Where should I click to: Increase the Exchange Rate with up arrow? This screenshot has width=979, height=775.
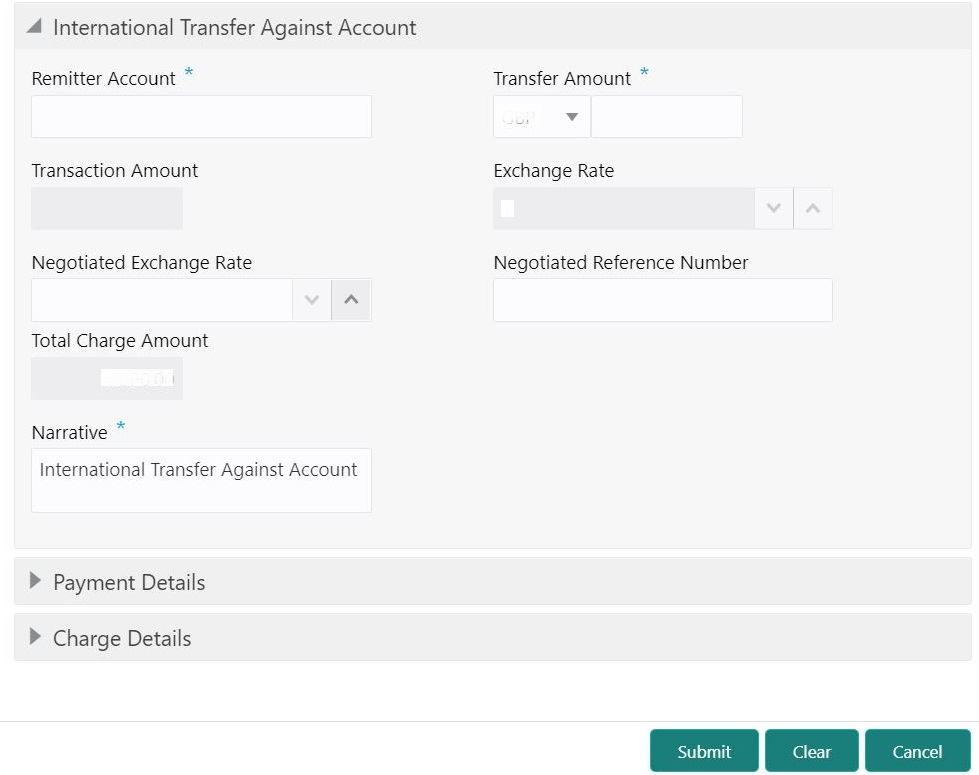[x=813, y=208]
